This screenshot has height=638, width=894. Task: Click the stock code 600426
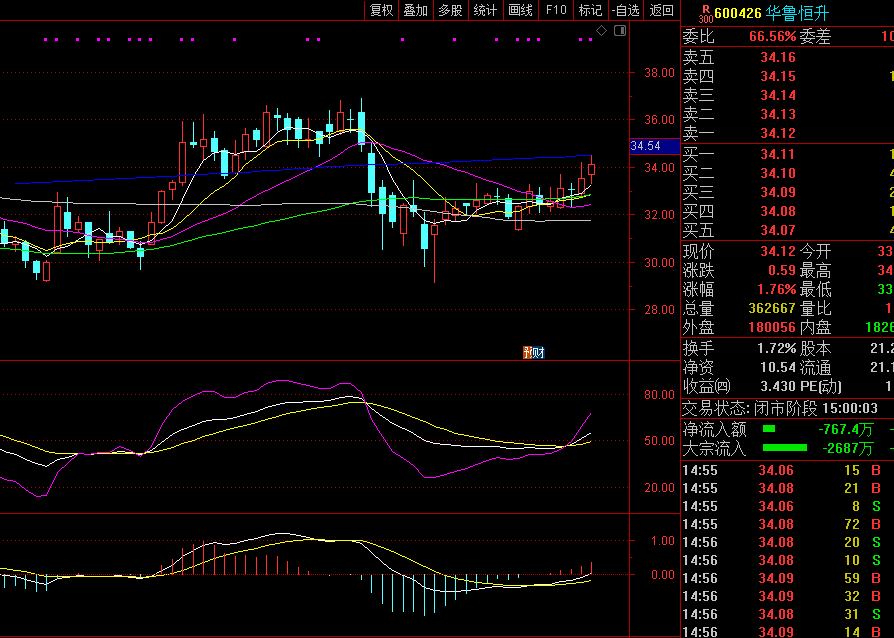point(738,13)
